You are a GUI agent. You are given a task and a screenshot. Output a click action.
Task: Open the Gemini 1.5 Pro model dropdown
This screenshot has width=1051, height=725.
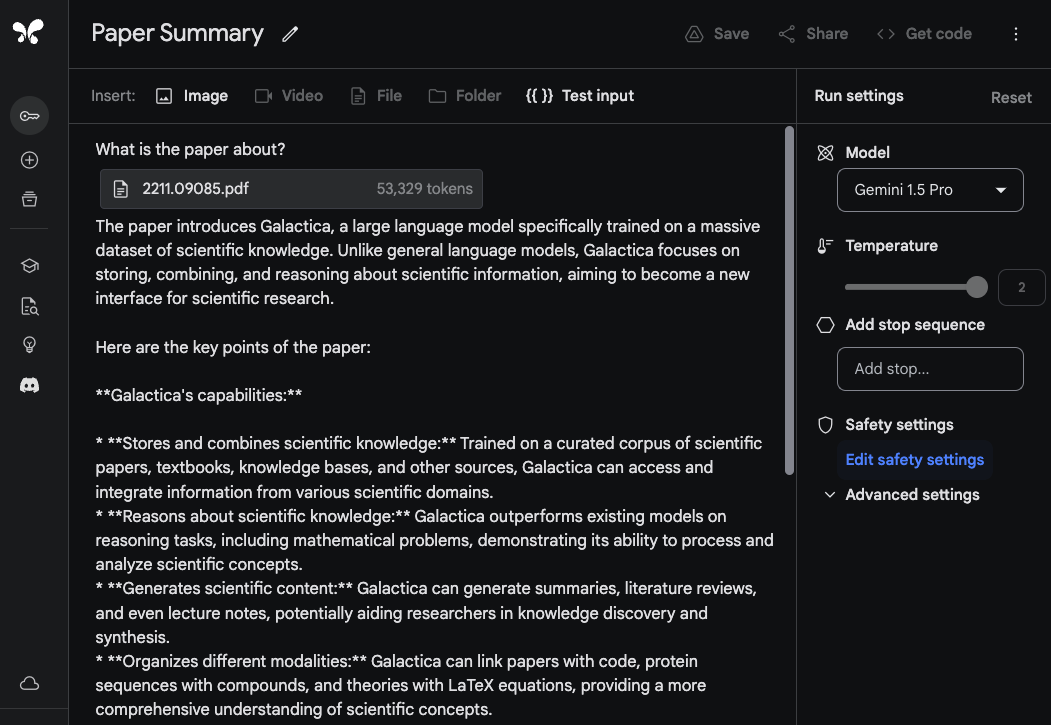[929, 190]
